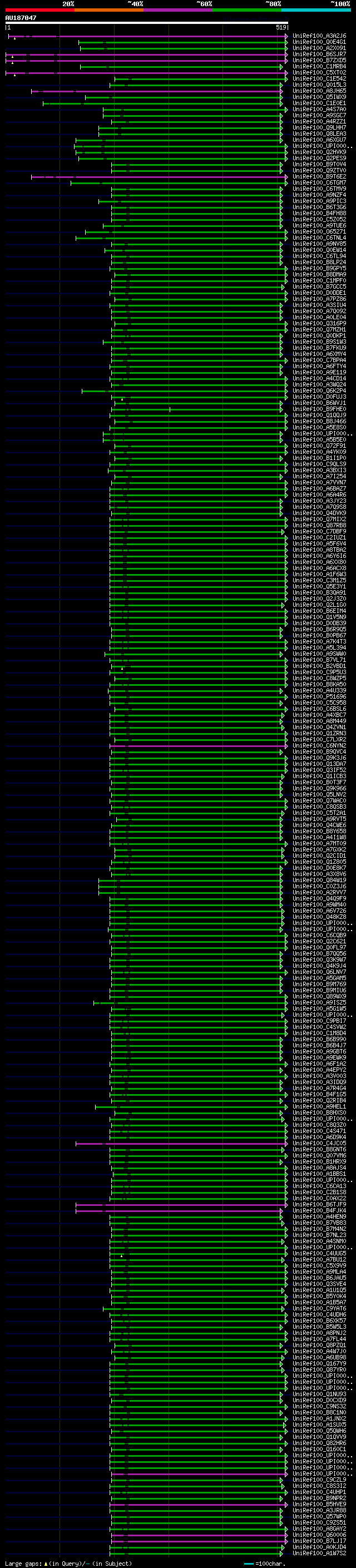Select hit label UniRef100_C1E0E1
Image resolution: width=356 pixels, height=1568 pixels.
(x=319, y=103)
